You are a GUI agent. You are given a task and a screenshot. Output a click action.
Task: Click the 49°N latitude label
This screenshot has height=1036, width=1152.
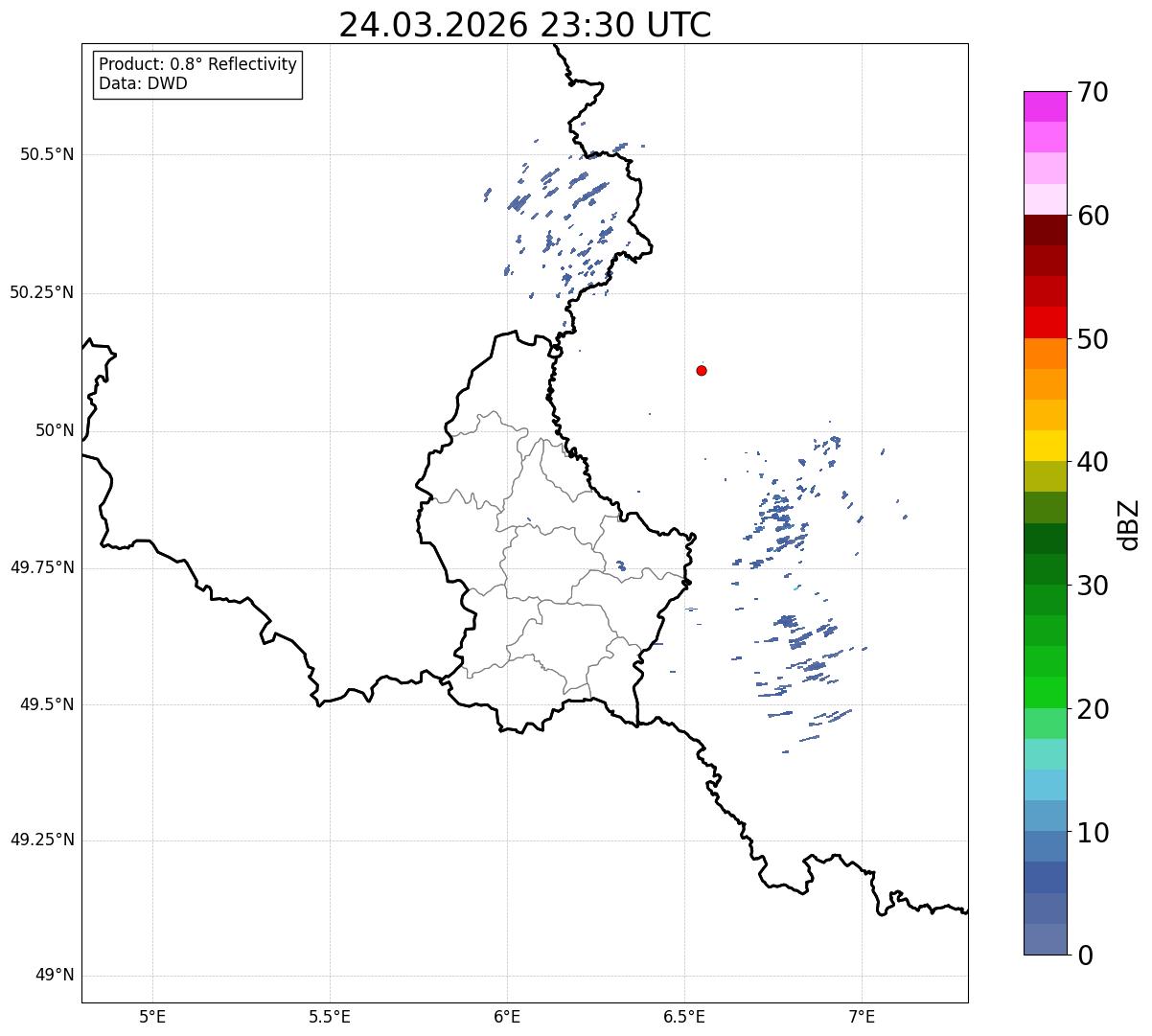pos(55,976)
